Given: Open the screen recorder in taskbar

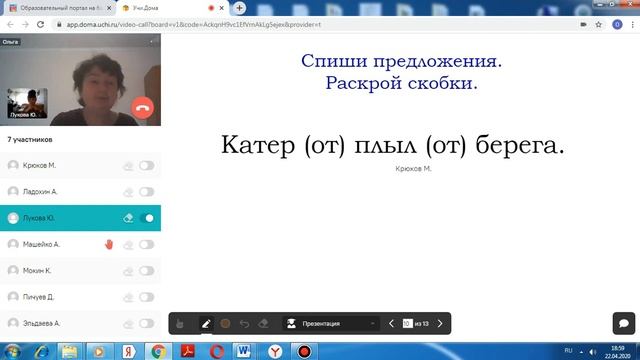Looking at the screenshot, I should pos(304,351).
